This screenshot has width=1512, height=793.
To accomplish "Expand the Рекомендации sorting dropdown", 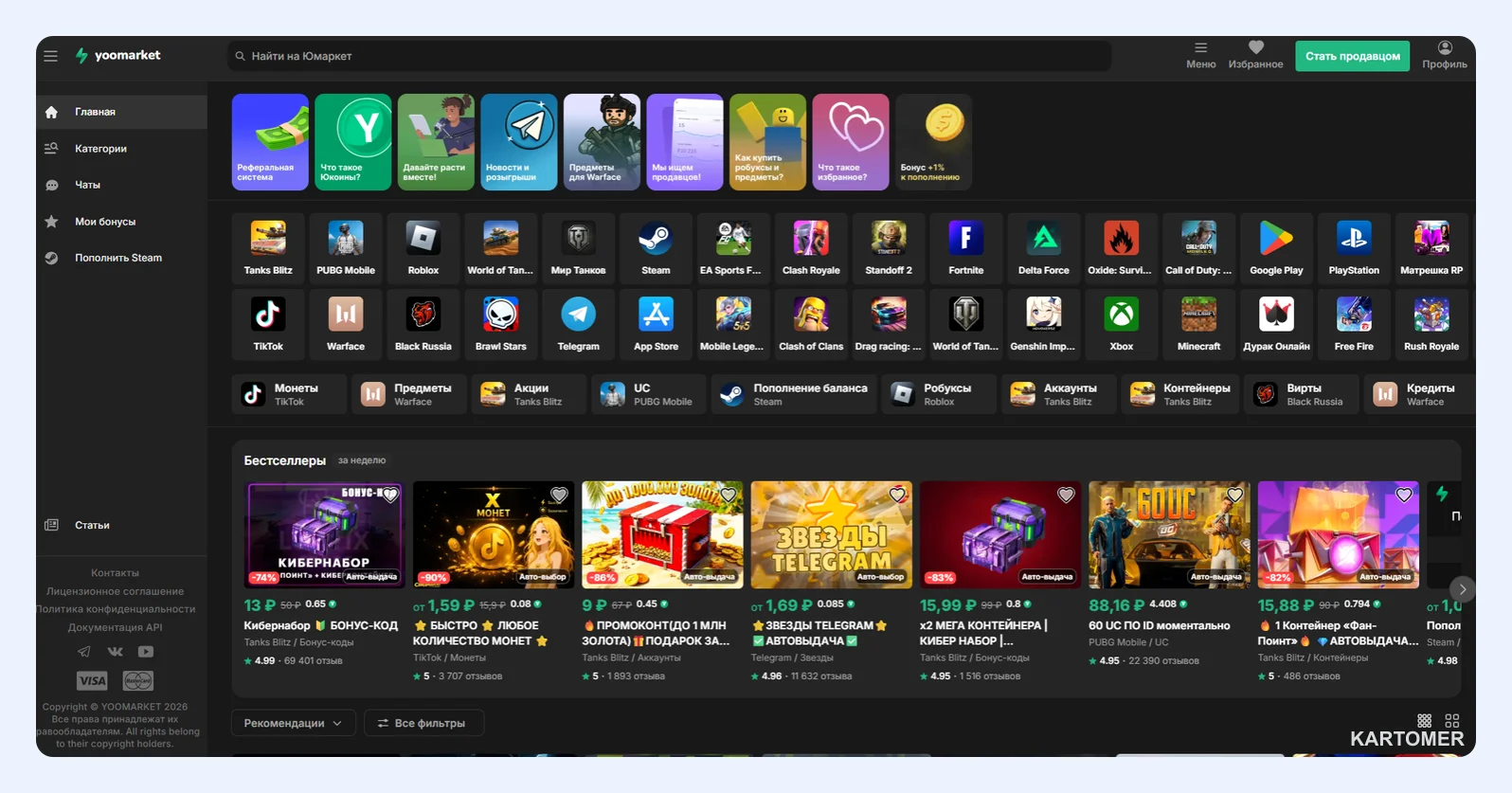I will (x=294, y=723).
